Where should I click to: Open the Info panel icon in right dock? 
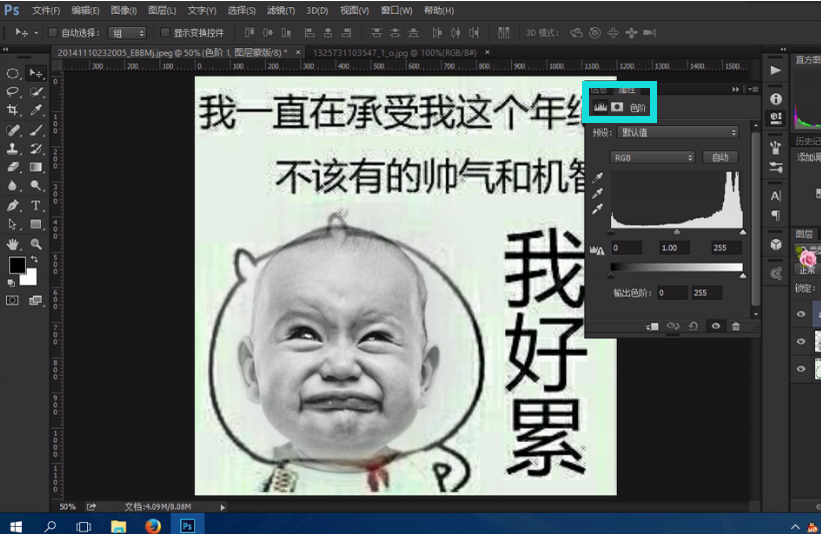click(x=776, y=99)
